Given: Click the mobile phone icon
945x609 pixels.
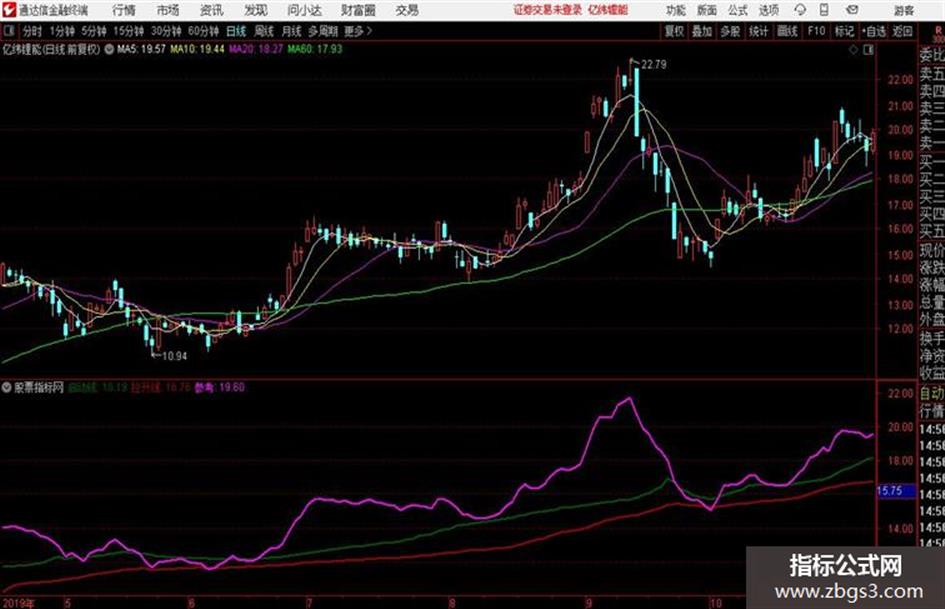Looking at the screenshot, I should pyautogui.click(x=824, y=10).
